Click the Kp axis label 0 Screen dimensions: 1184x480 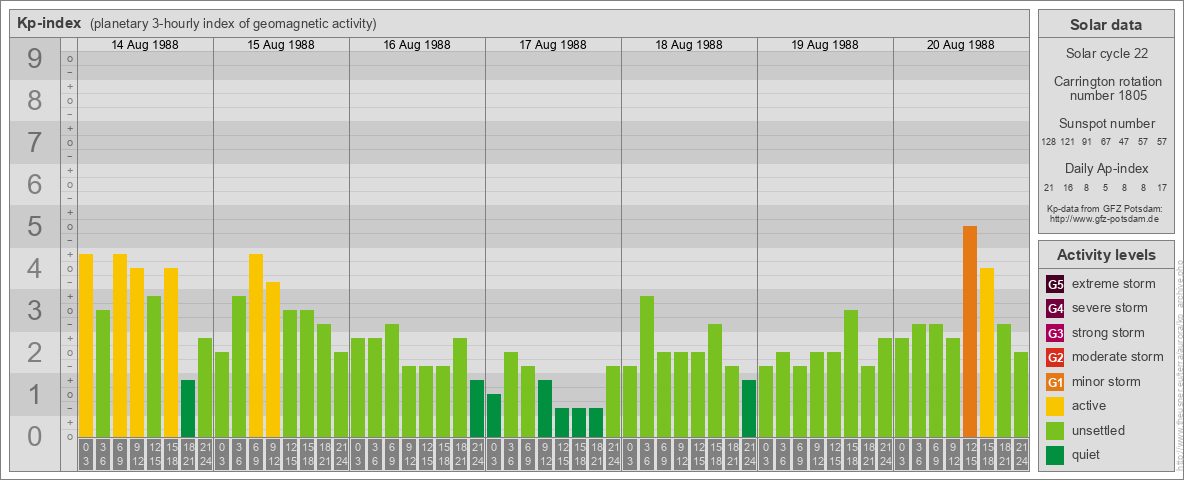point(34,436)
